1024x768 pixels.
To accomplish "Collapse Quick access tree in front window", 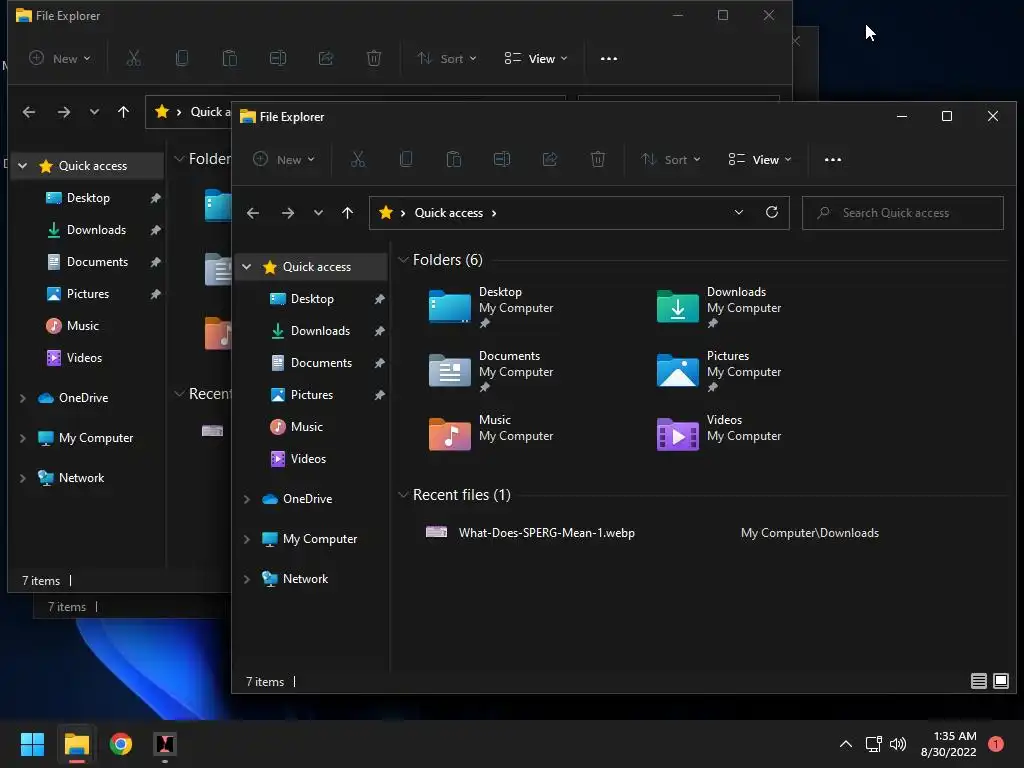I will (247, 266).
